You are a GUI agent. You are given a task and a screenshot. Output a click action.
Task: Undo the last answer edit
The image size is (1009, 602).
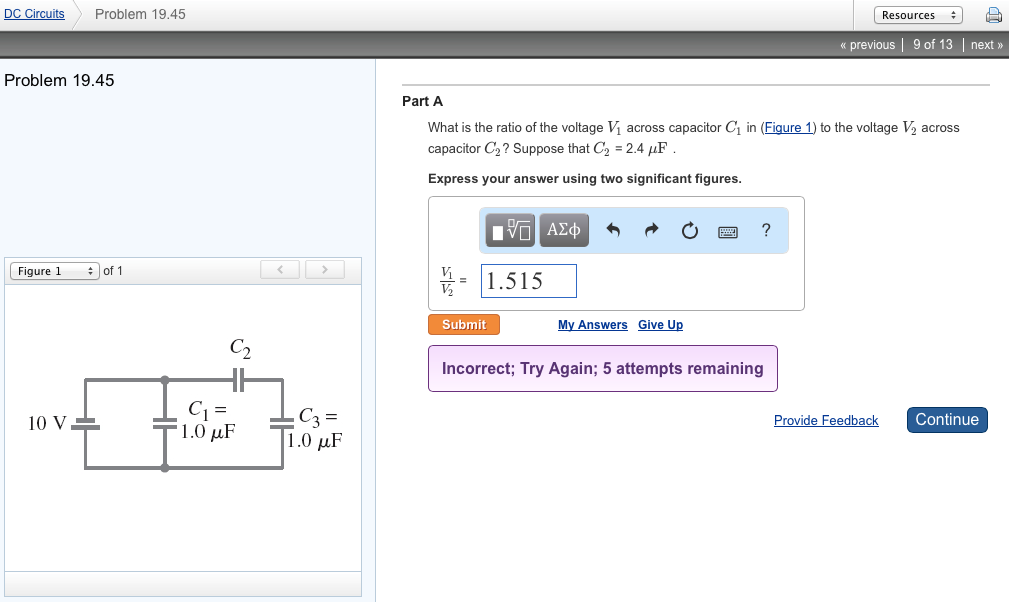point(613,230)
